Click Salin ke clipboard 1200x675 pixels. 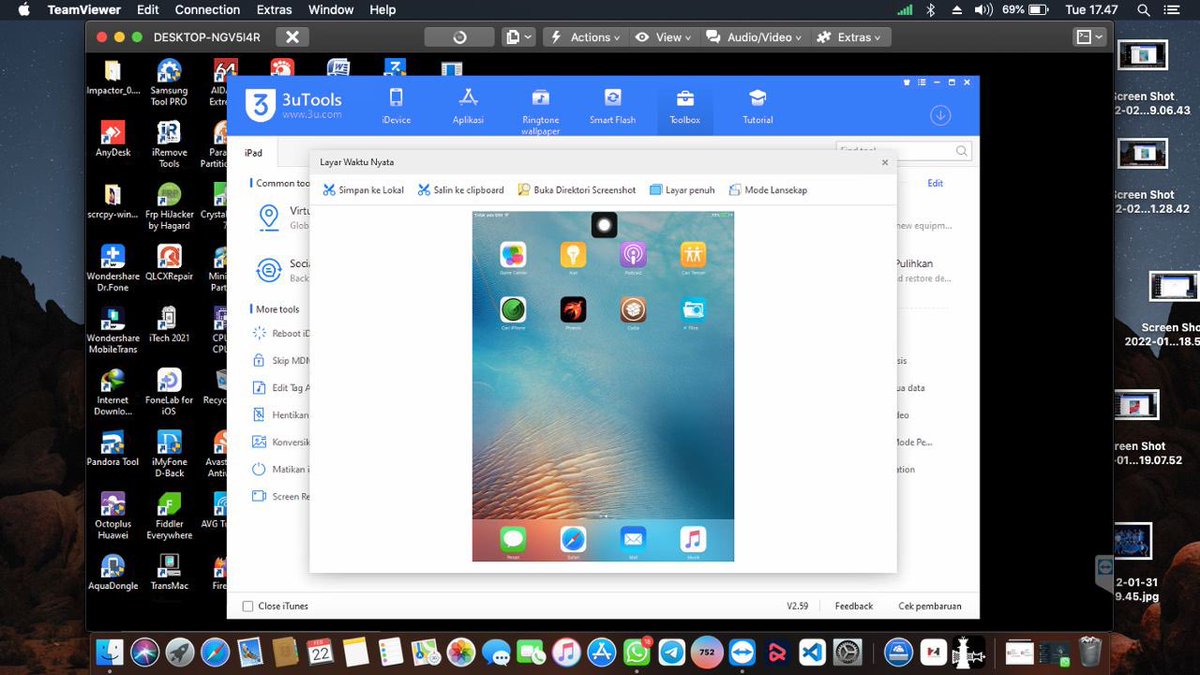(x=460, y=190)
